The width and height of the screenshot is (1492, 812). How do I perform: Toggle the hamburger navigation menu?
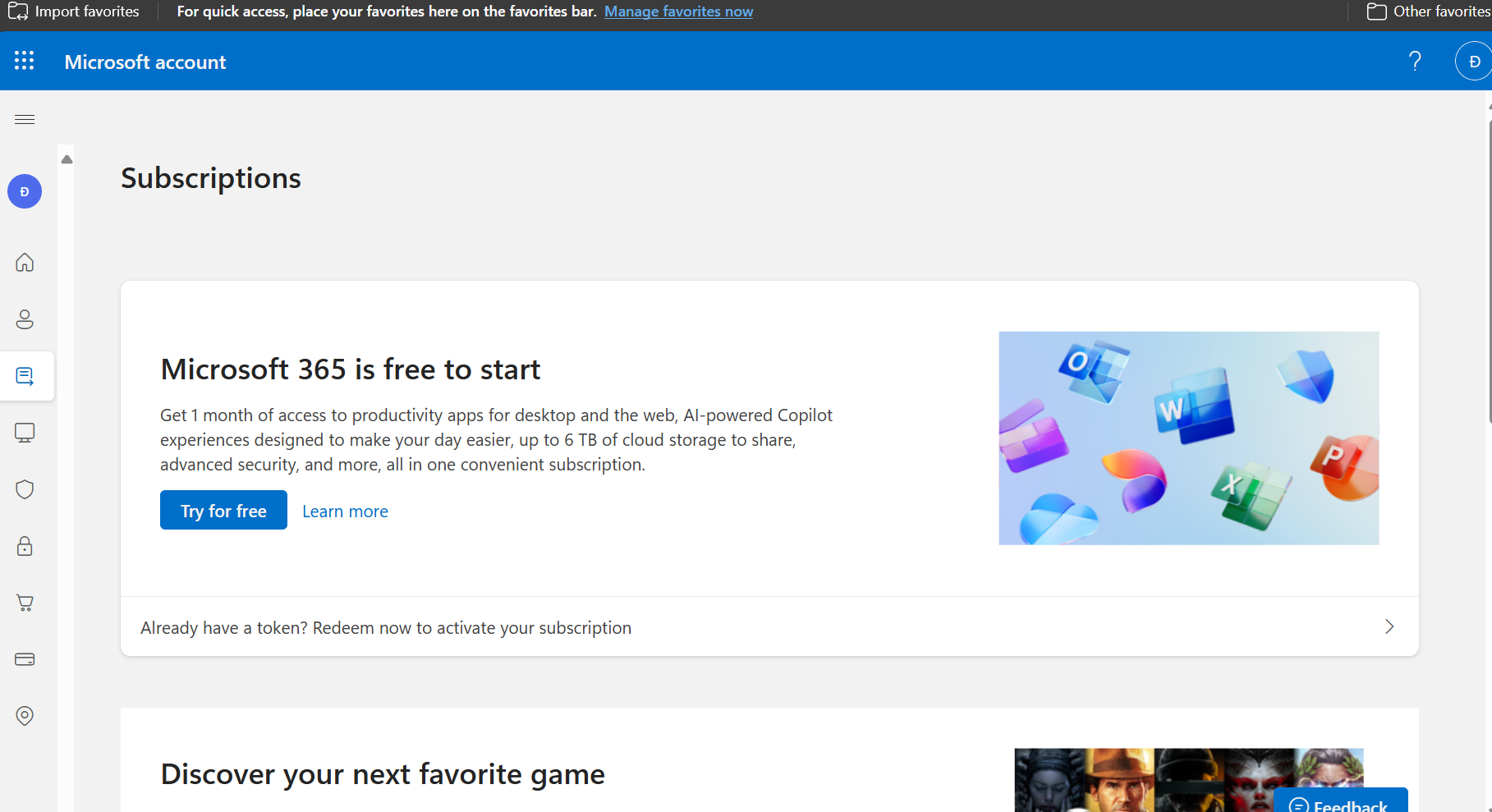click(x=25, y=120)
